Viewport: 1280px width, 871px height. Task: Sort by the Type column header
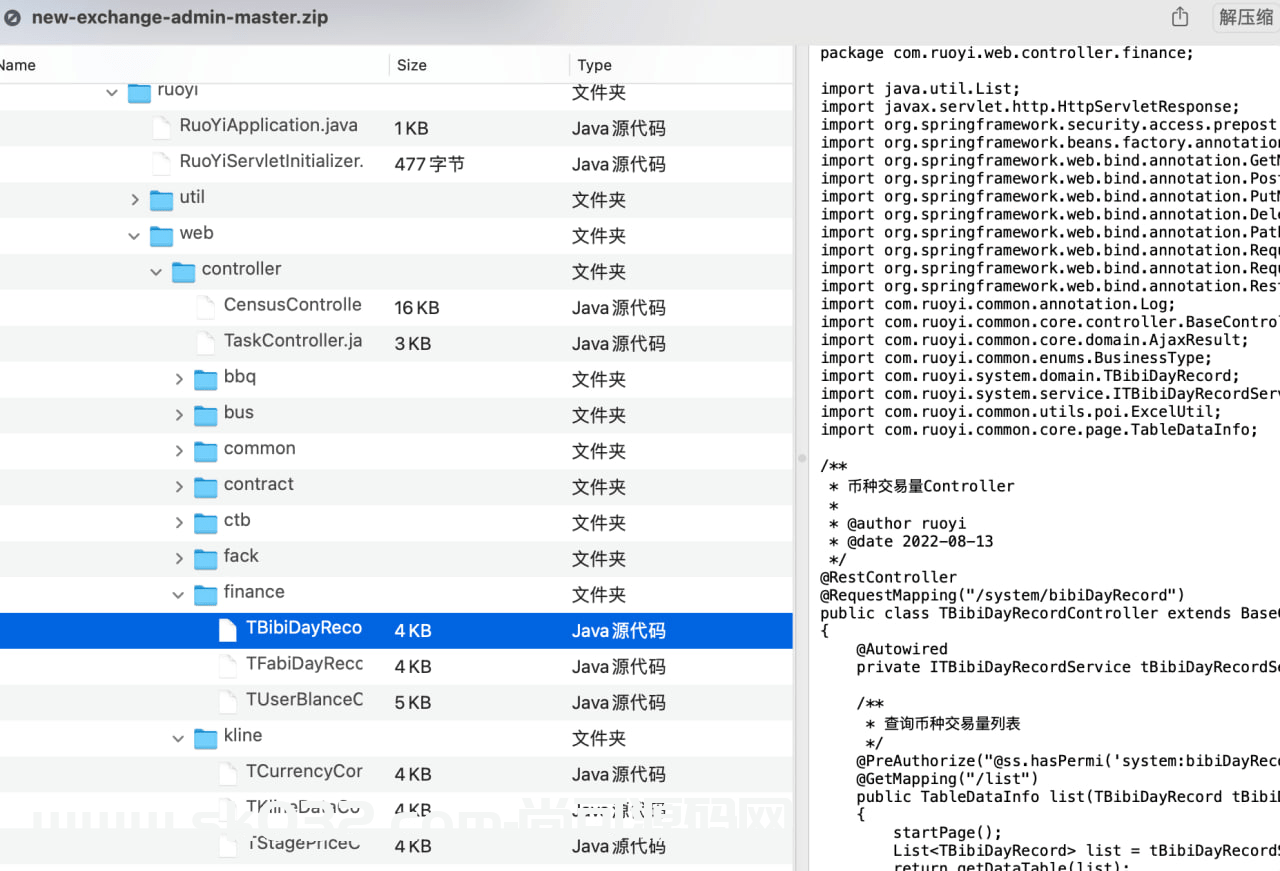(x=595, y=65)
